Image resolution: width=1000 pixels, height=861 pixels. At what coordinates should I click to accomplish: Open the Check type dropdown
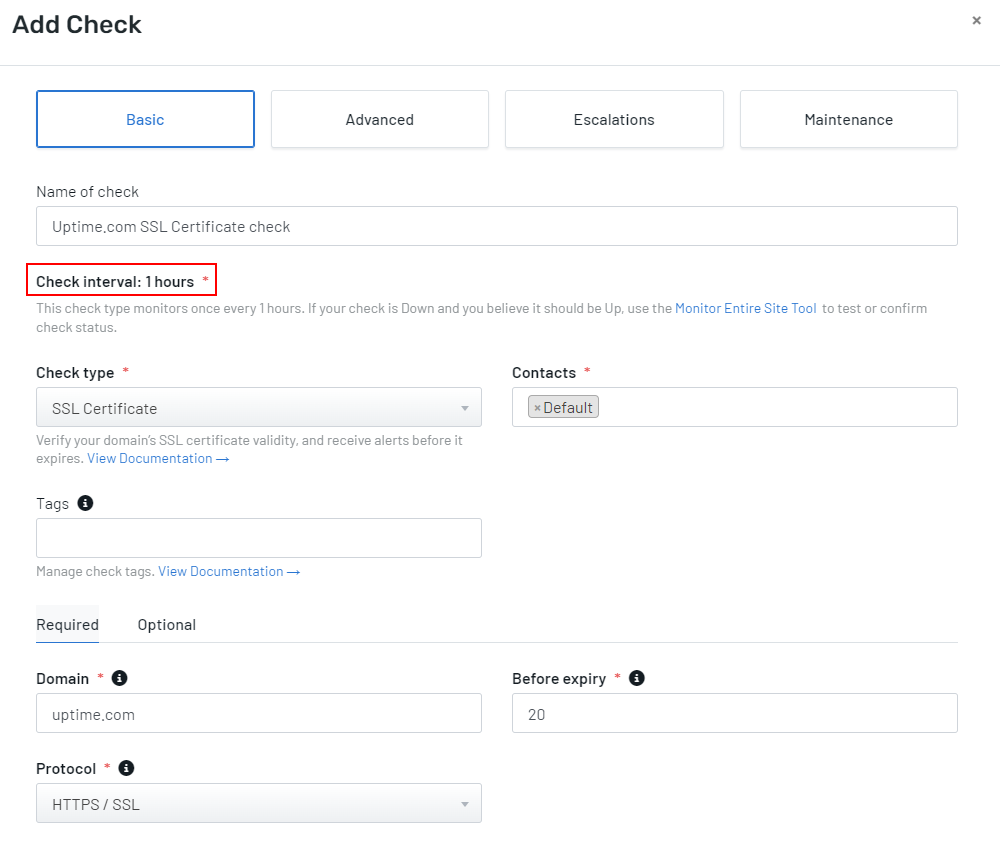click(258, 407)
